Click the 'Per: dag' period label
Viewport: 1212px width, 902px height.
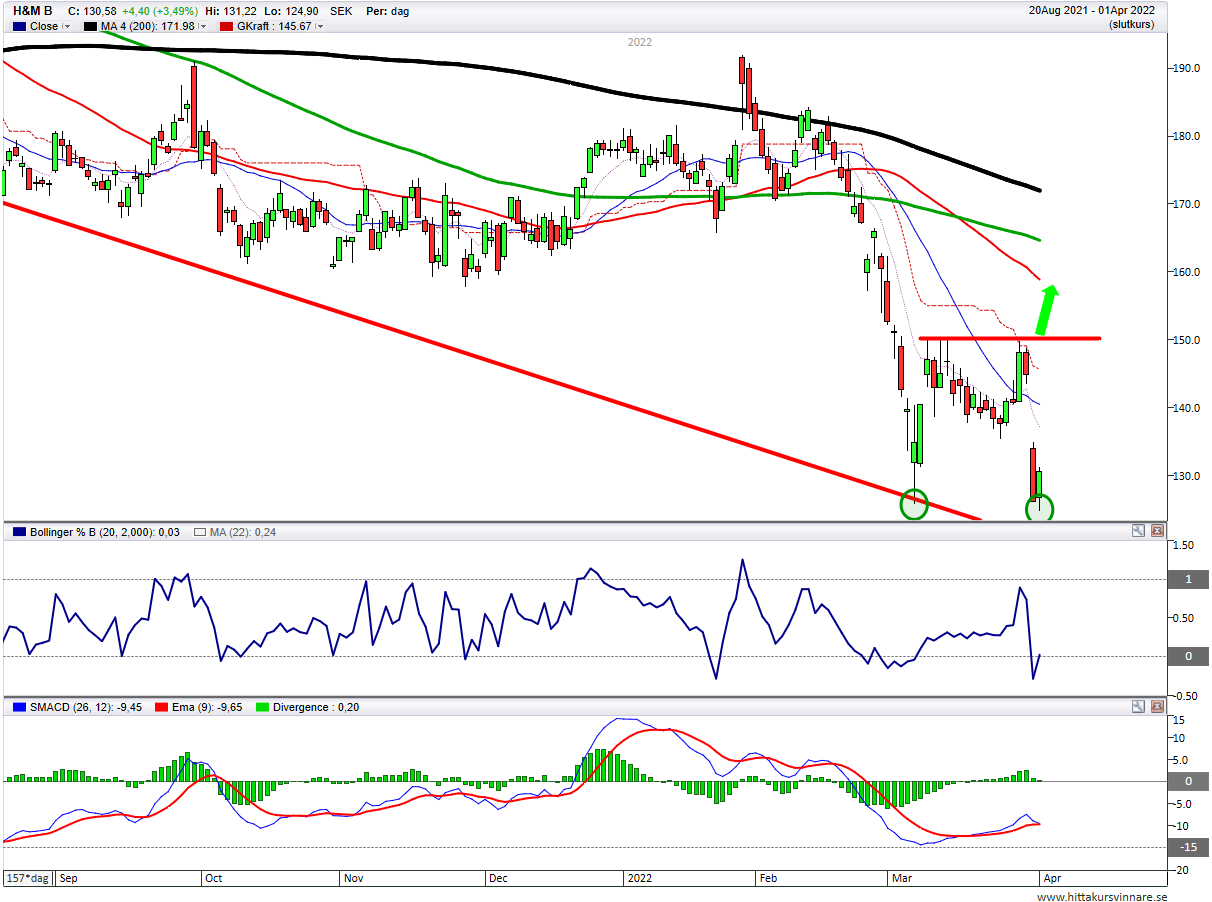click(x=386, y=11)
